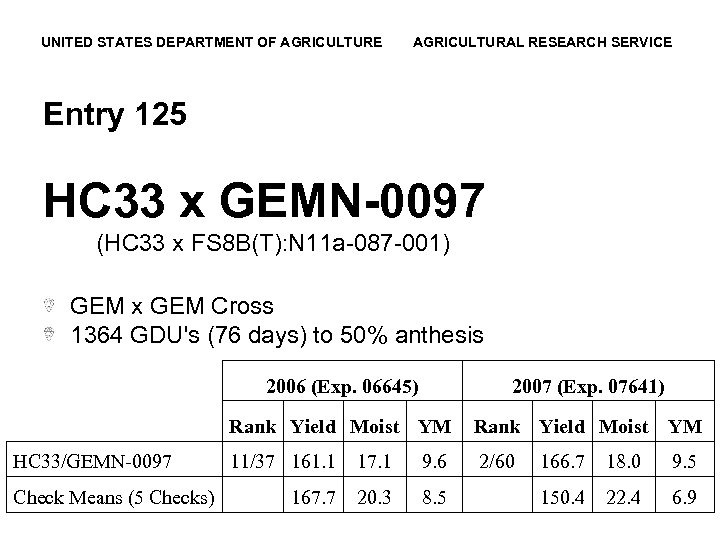The image size is (720, 540).
Task: Click the 1364 GDU's anthesis line
Action: 277,335
